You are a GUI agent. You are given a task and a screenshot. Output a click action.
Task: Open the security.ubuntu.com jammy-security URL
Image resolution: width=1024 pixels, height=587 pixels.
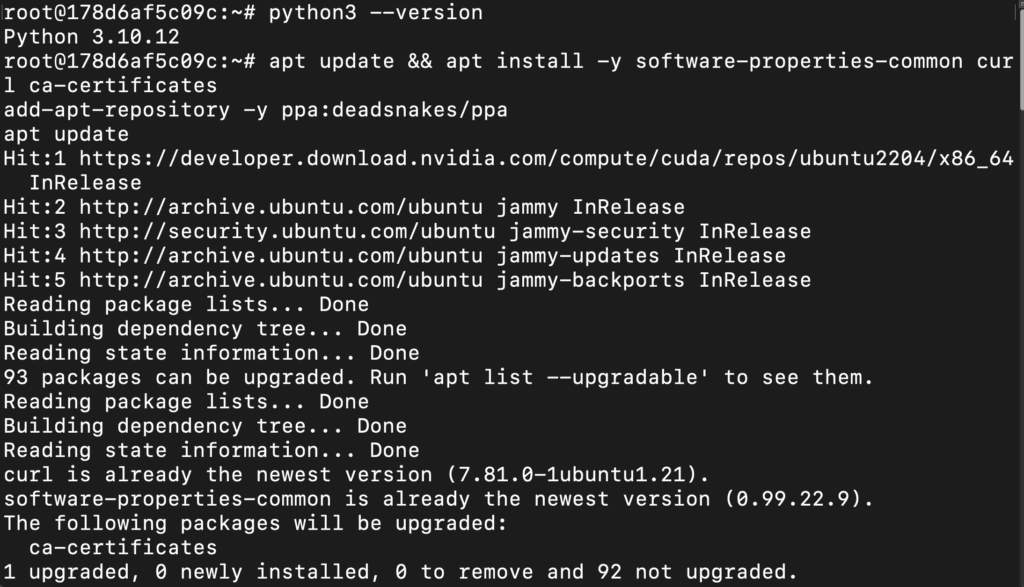point(288,231)
